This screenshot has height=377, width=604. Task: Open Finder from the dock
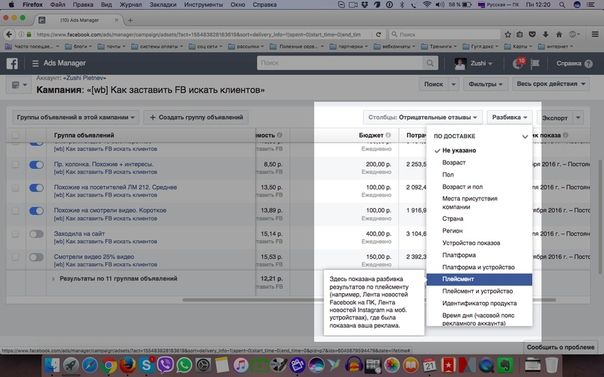tap(52, 365)
